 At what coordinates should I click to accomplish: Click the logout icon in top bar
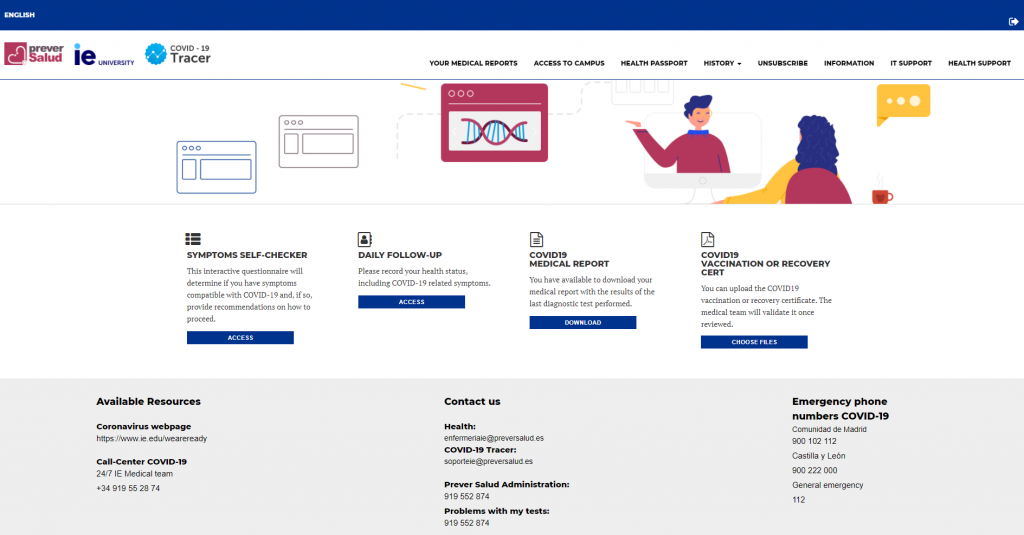[x=1013, y=22]
